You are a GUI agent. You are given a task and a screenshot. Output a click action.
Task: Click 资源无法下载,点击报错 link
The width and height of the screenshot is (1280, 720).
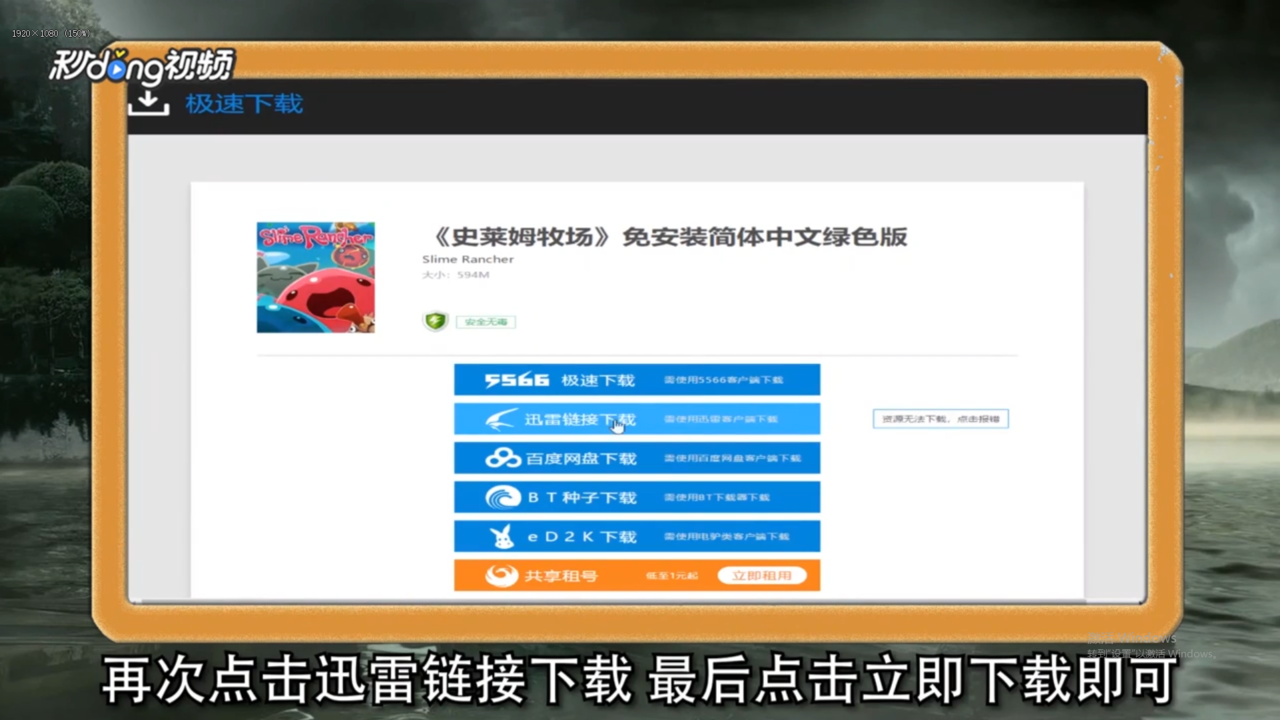940,419
